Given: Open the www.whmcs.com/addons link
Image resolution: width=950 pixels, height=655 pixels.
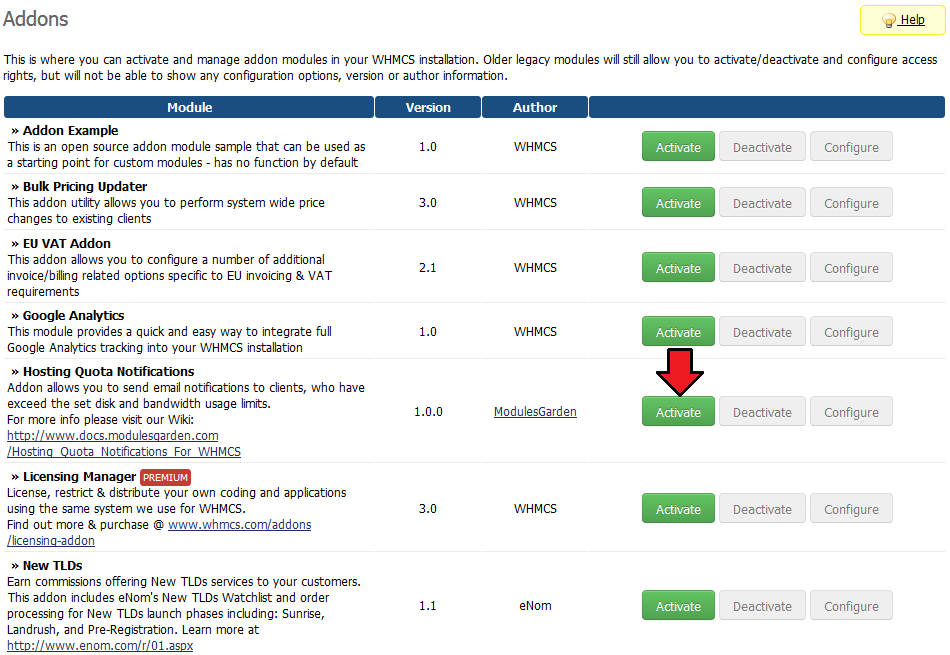Looking at the screenshot, I should 239,525.
